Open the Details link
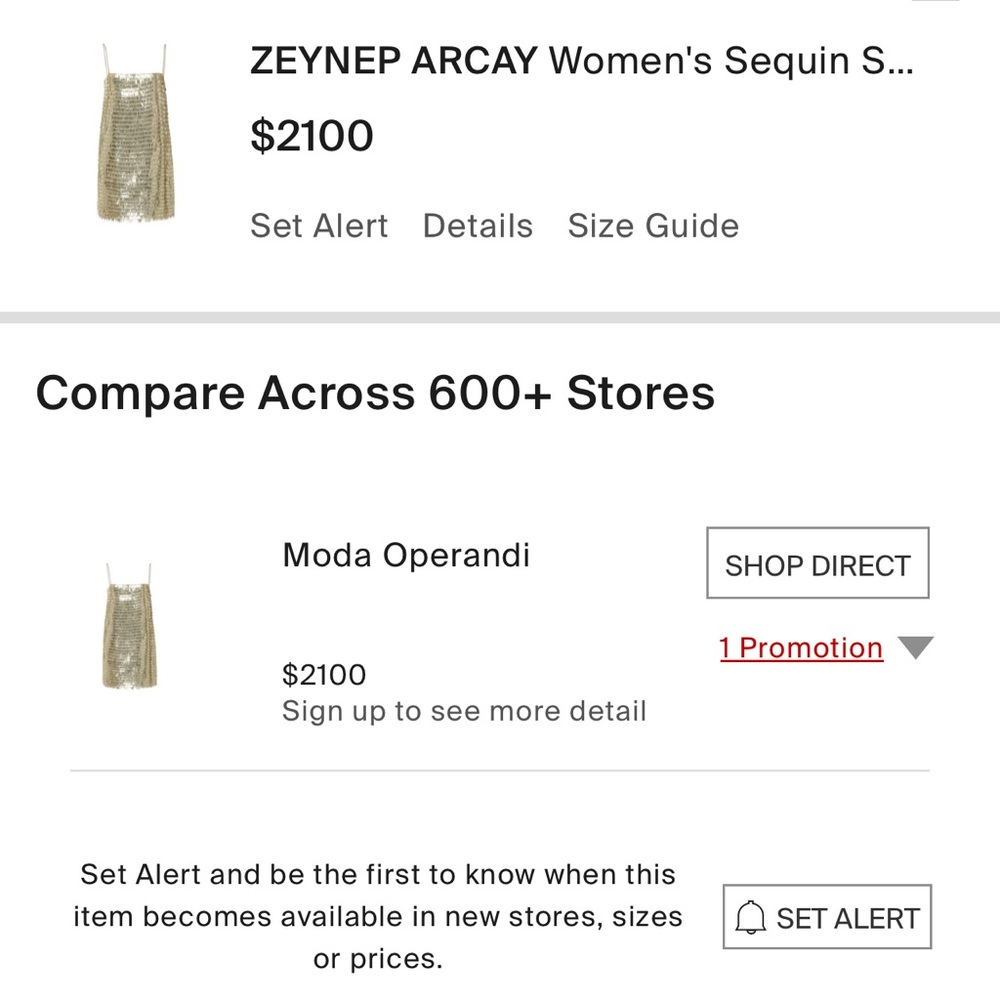The image size is (1000, 1000). coord(477,226)
